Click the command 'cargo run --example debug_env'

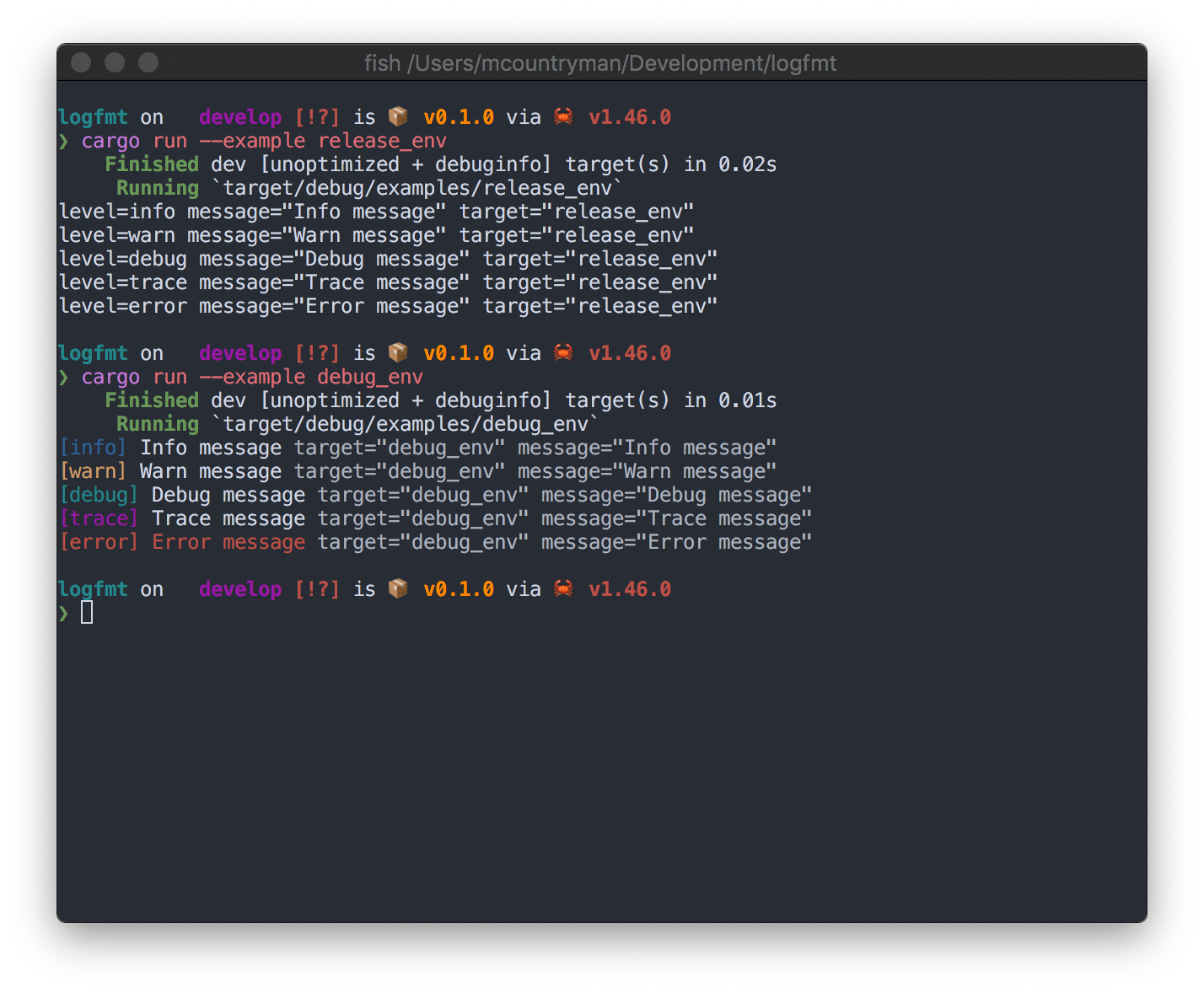pyautogui.click(x=252, y=377)
